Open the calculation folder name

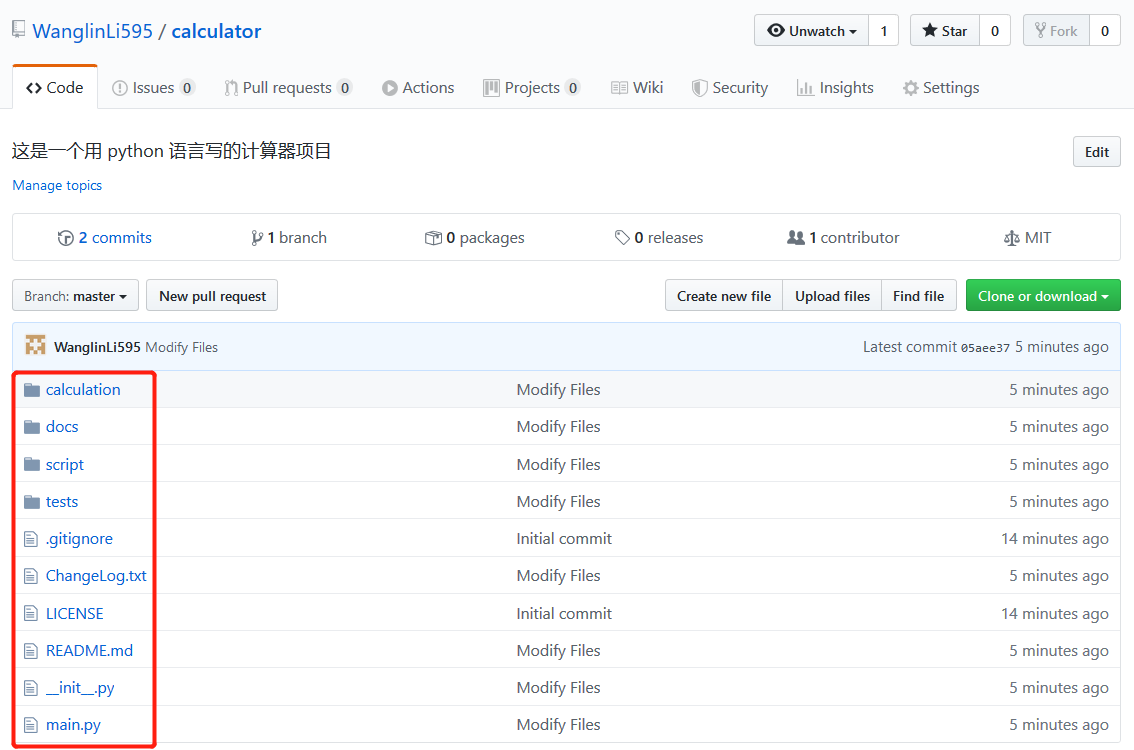[x=83, y=390]
